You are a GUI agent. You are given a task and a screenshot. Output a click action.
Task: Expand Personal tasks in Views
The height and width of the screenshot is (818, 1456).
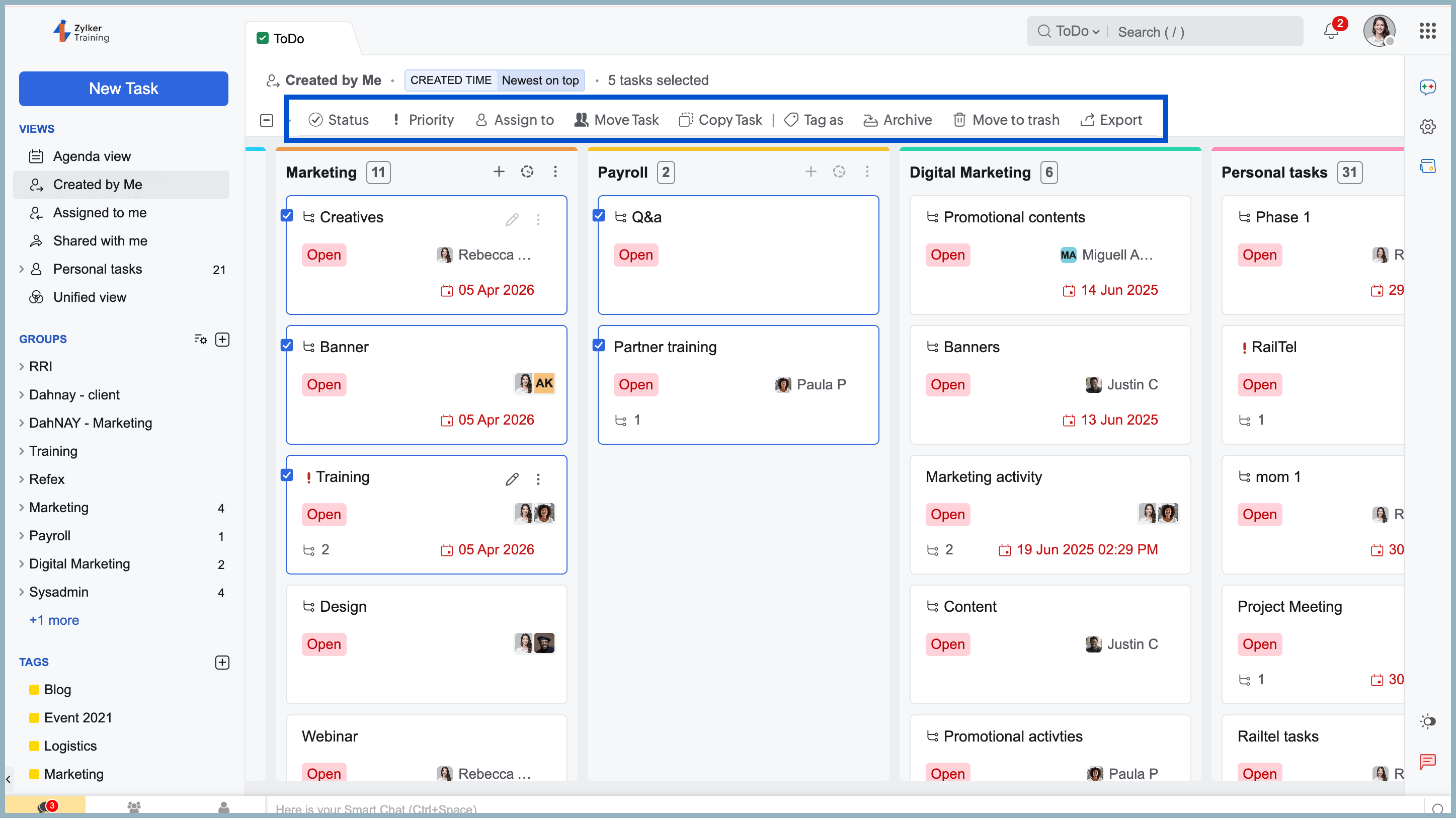point(22,269)
